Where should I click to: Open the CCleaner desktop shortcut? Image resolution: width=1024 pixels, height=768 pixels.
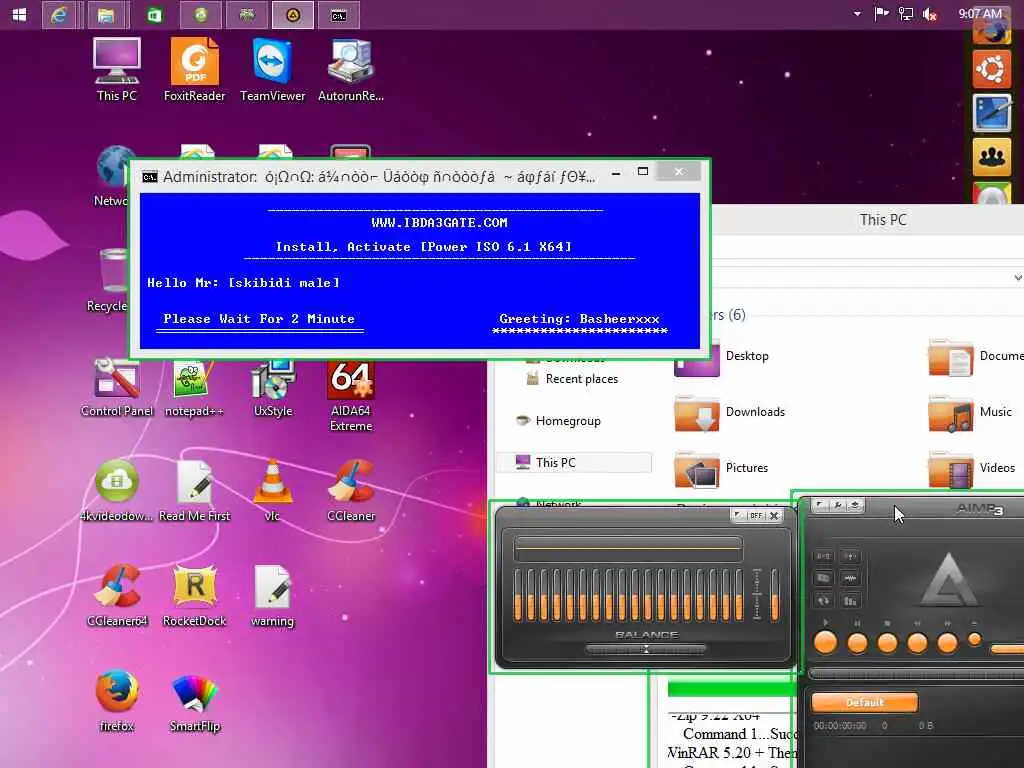351,491
